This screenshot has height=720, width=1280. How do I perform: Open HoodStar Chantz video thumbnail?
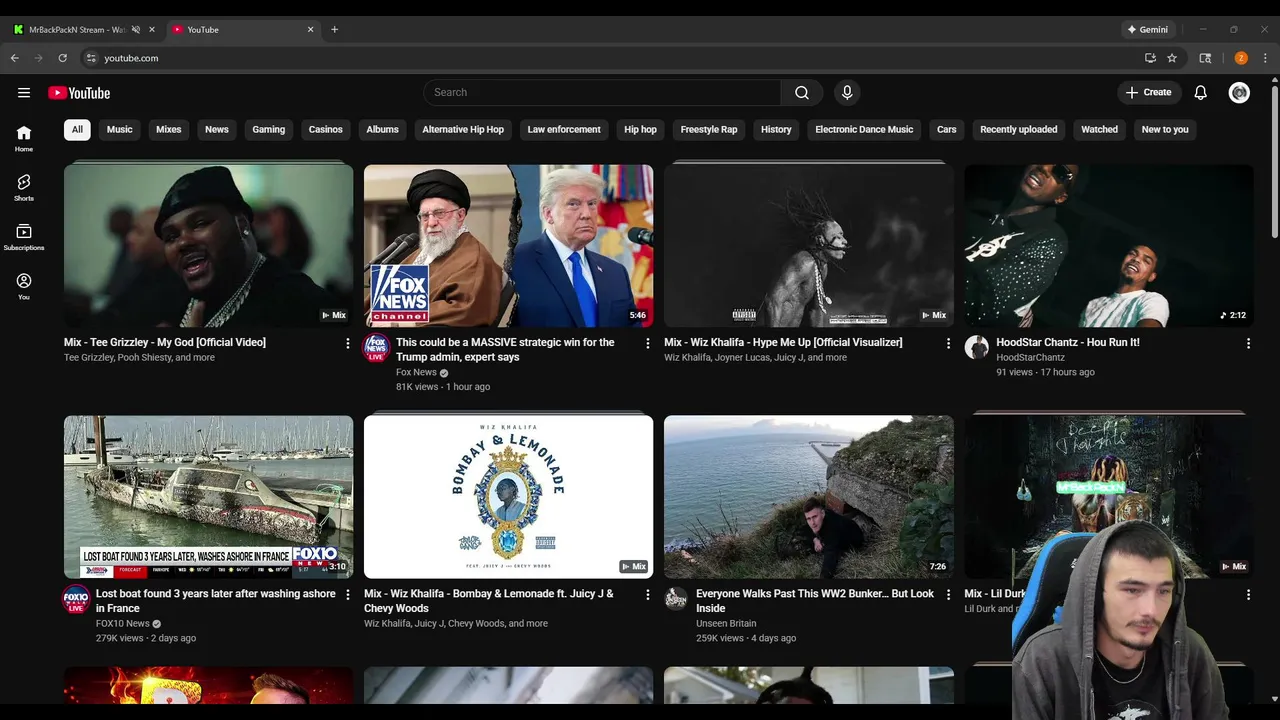tap(1108, 246)
